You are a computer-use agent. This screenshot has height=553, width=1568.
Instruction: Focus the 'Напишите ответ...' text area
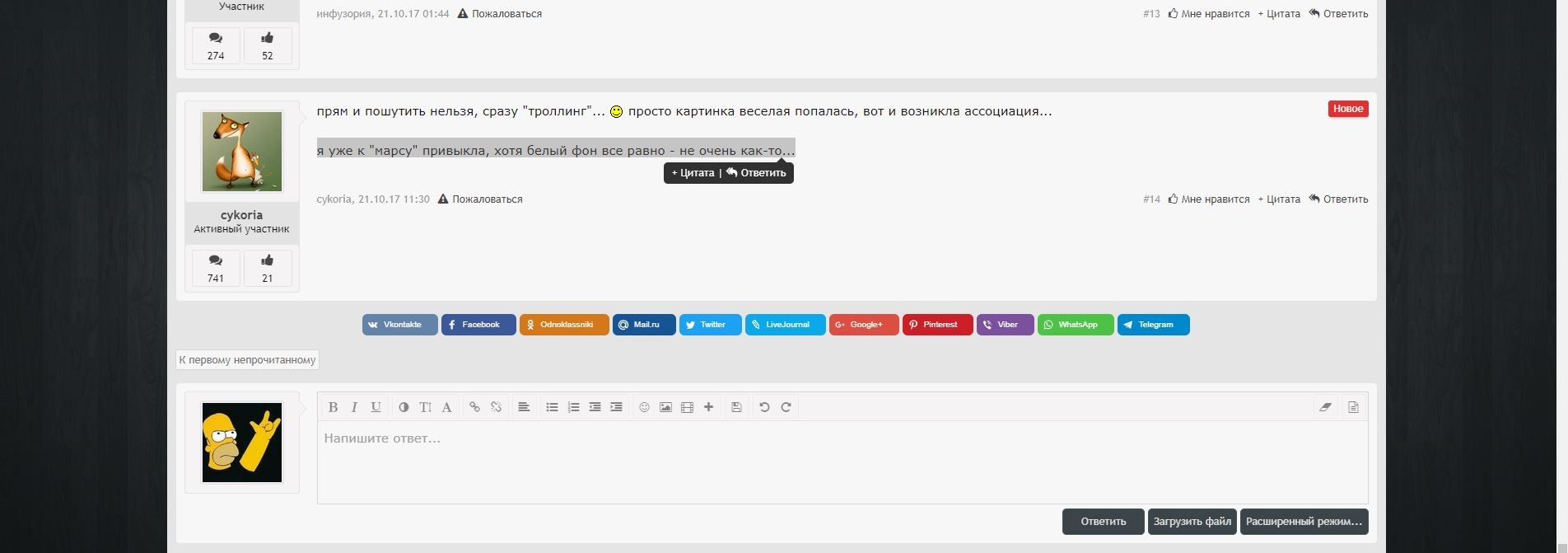pos(842,462)
